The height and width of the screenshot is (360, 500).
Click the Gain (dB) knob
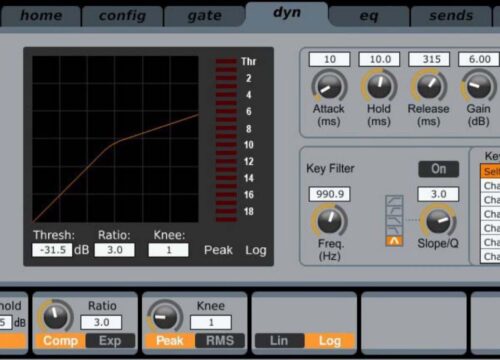[479, 86]
